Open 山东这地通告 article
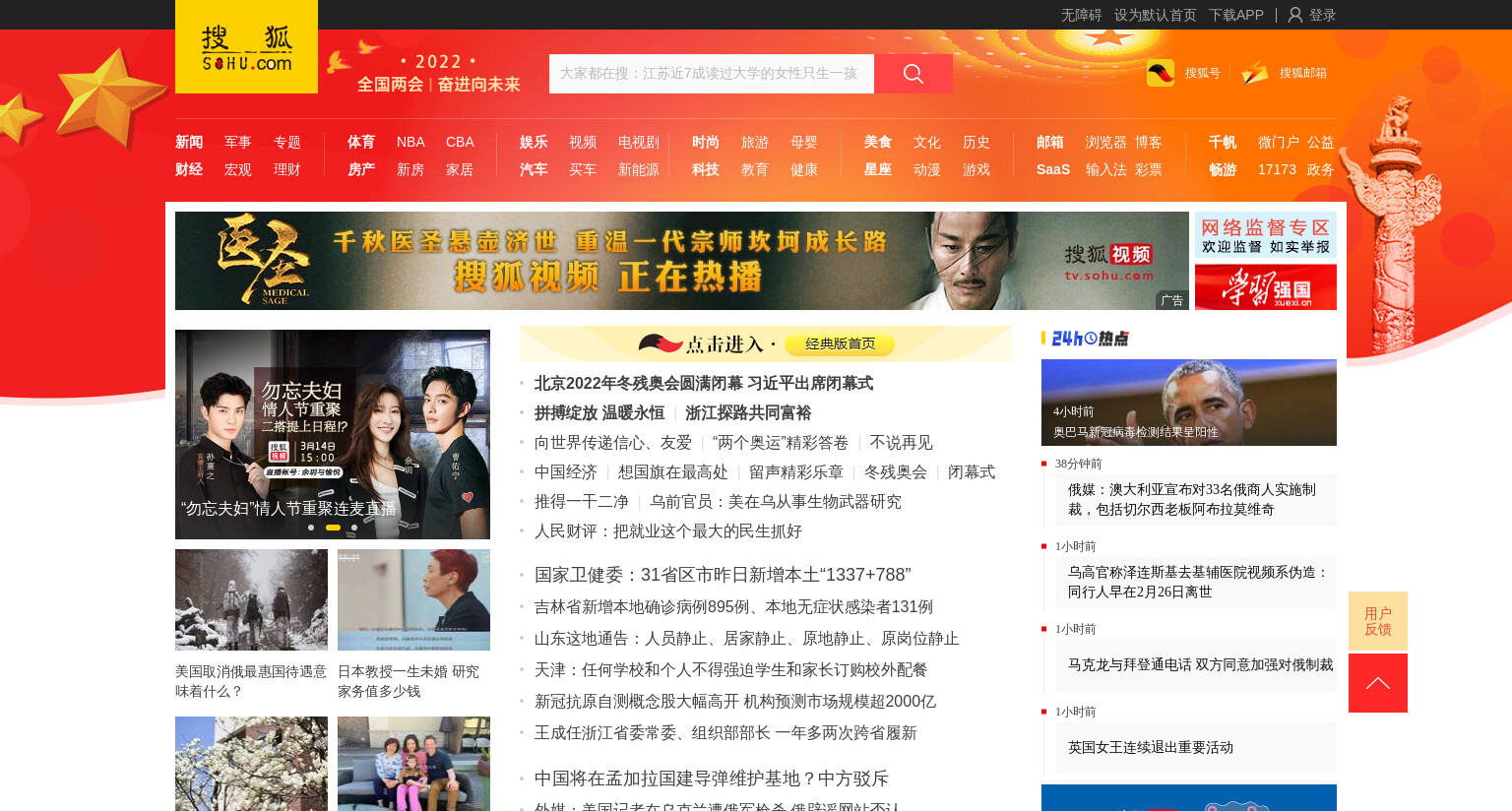Screen dimensions: 1512x811 pyautogui.click(x=747, y=638)
